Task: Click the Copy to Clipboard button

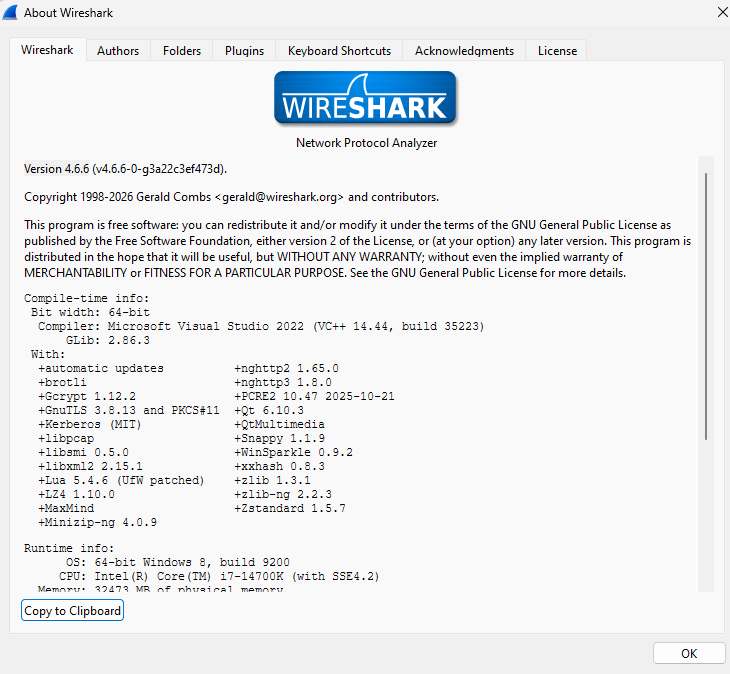Action: coord(72,610)
